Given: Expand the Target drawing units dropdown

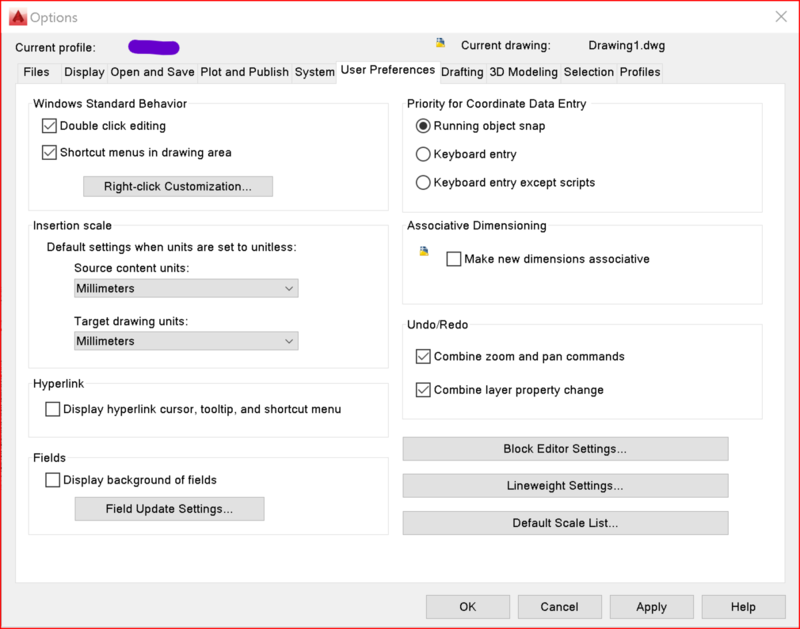Looking at the screenshot, I should (x=186, y=341).
